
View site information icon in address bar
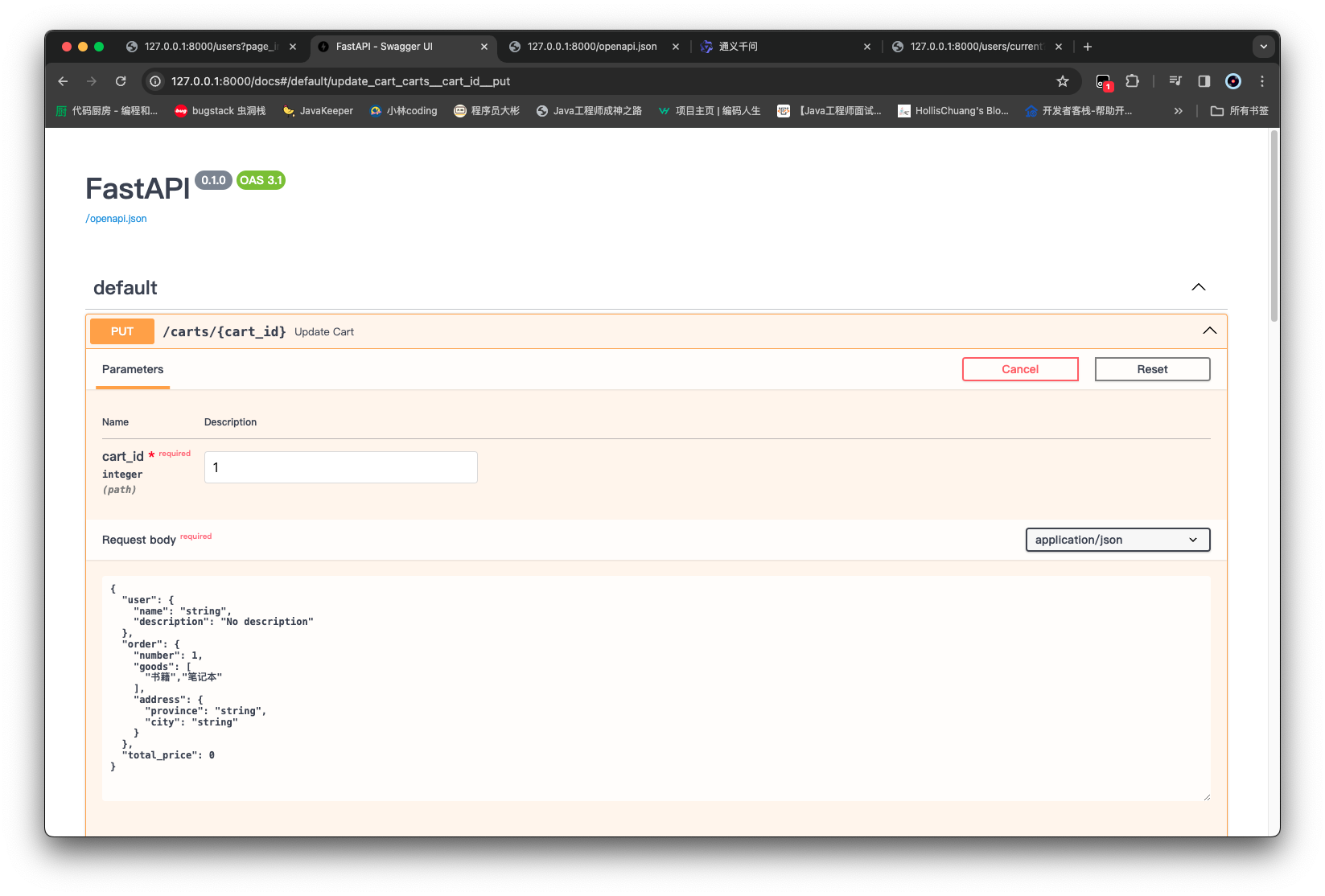[x=155, y=81]
